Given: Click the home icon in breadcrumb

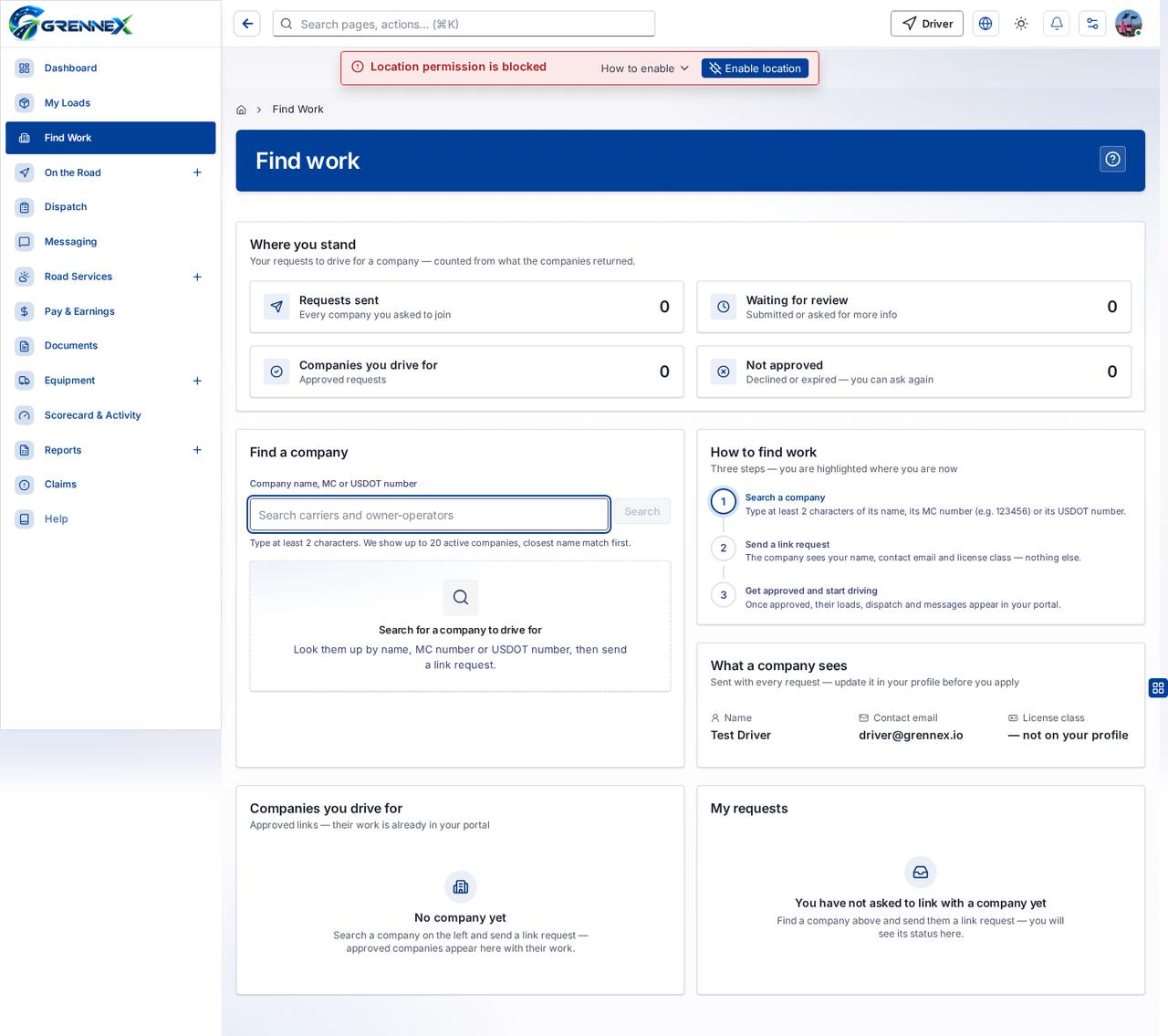Looking at the screenshot, I should click(x=241, y=110).
